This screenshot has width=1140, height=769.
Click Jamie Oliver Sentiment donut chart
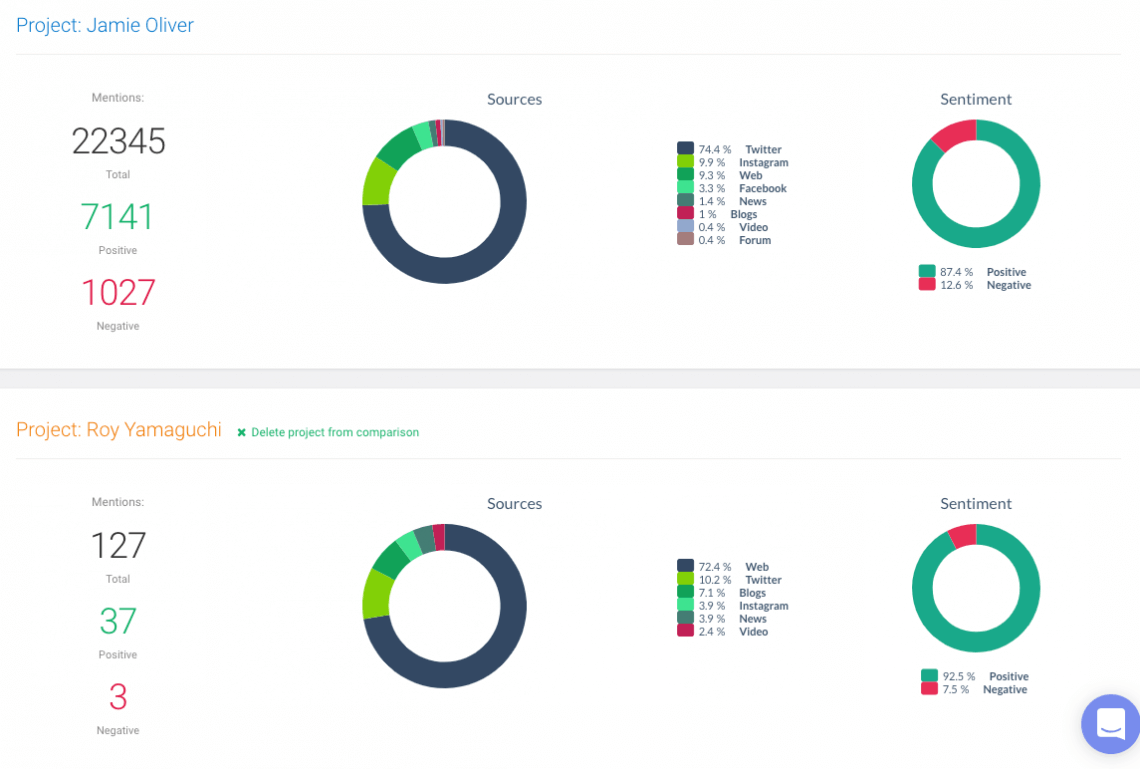coord(976,184)
